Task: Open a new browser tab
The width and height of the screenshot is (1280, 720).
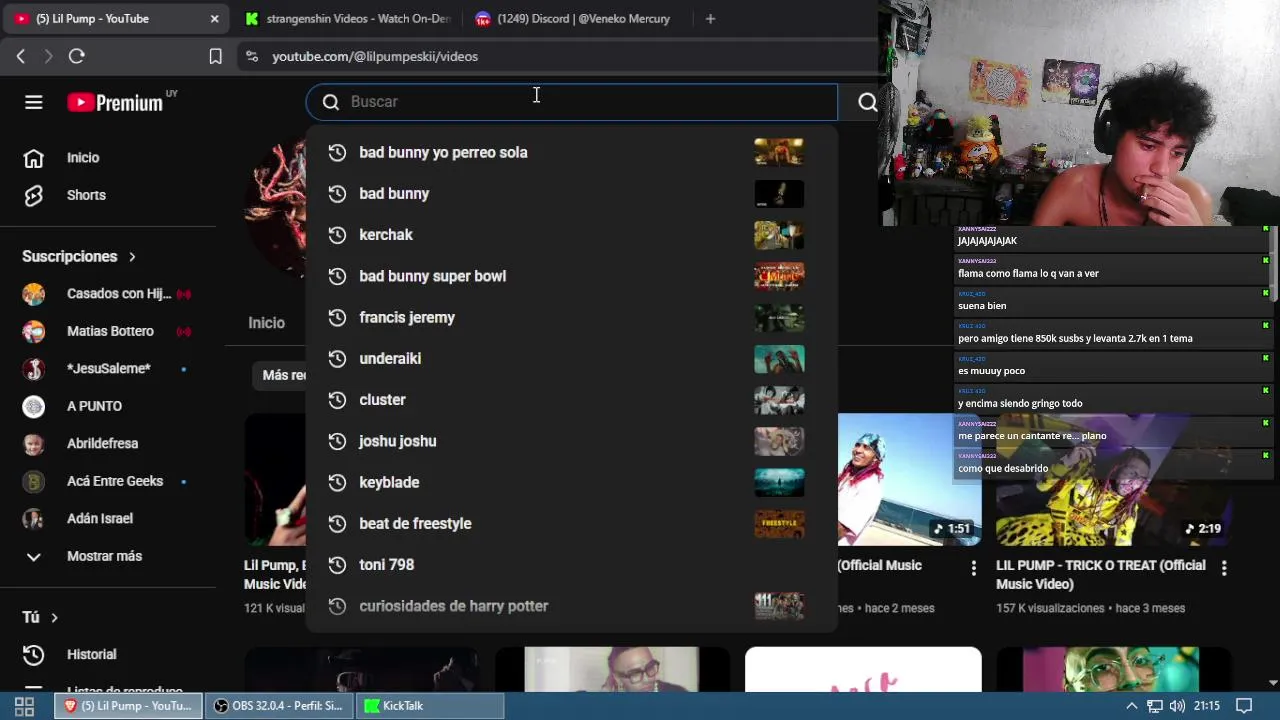Action: point(710,19)
